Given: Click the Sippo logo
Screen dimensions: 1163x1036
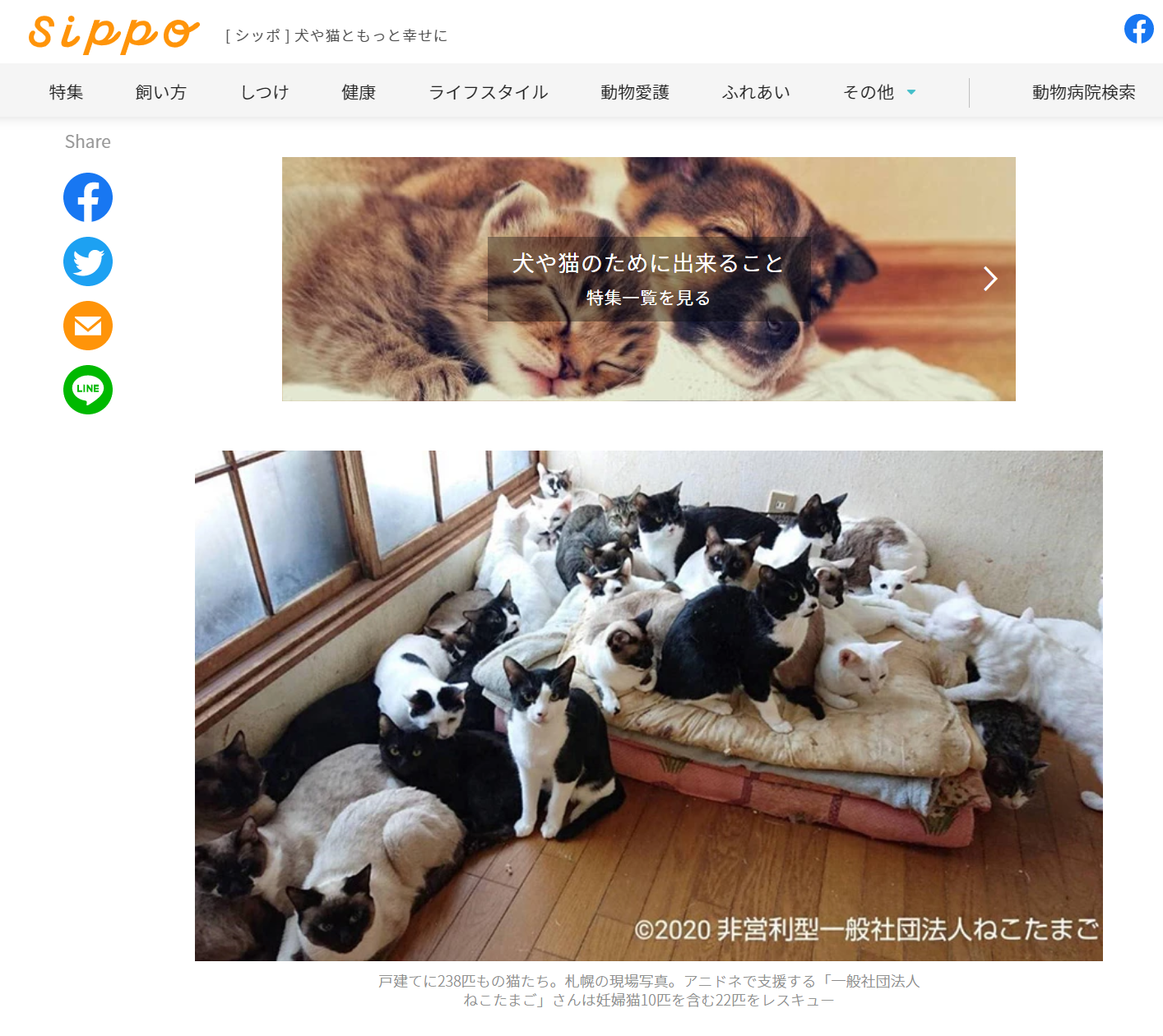Looking at the screenshot, I should click(x=114, y=34).
